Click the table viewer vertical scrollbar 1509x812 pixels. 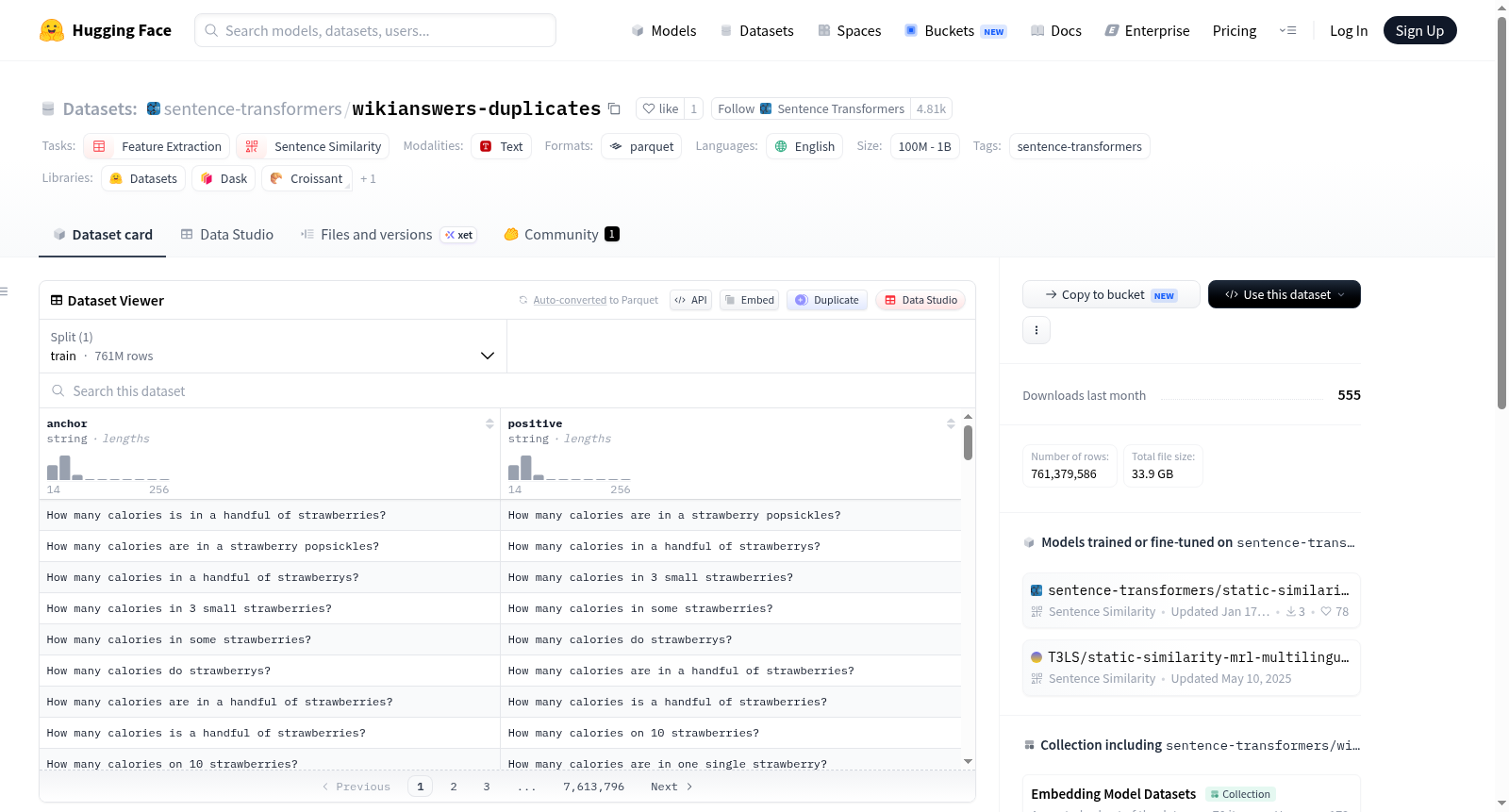tap(968, 443)
